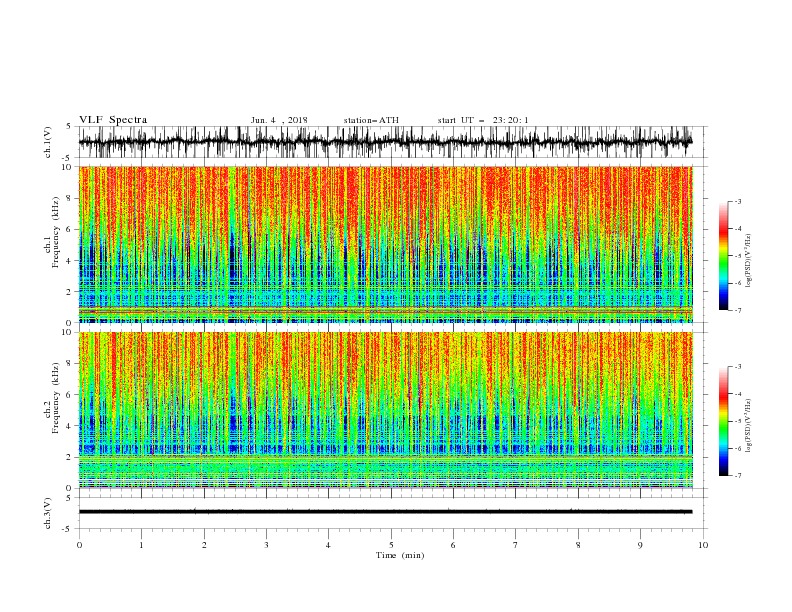Viewport: 792px width, 612px height.
Task: Click the "-7" label on ch.2 color bar
Action: 737,476
